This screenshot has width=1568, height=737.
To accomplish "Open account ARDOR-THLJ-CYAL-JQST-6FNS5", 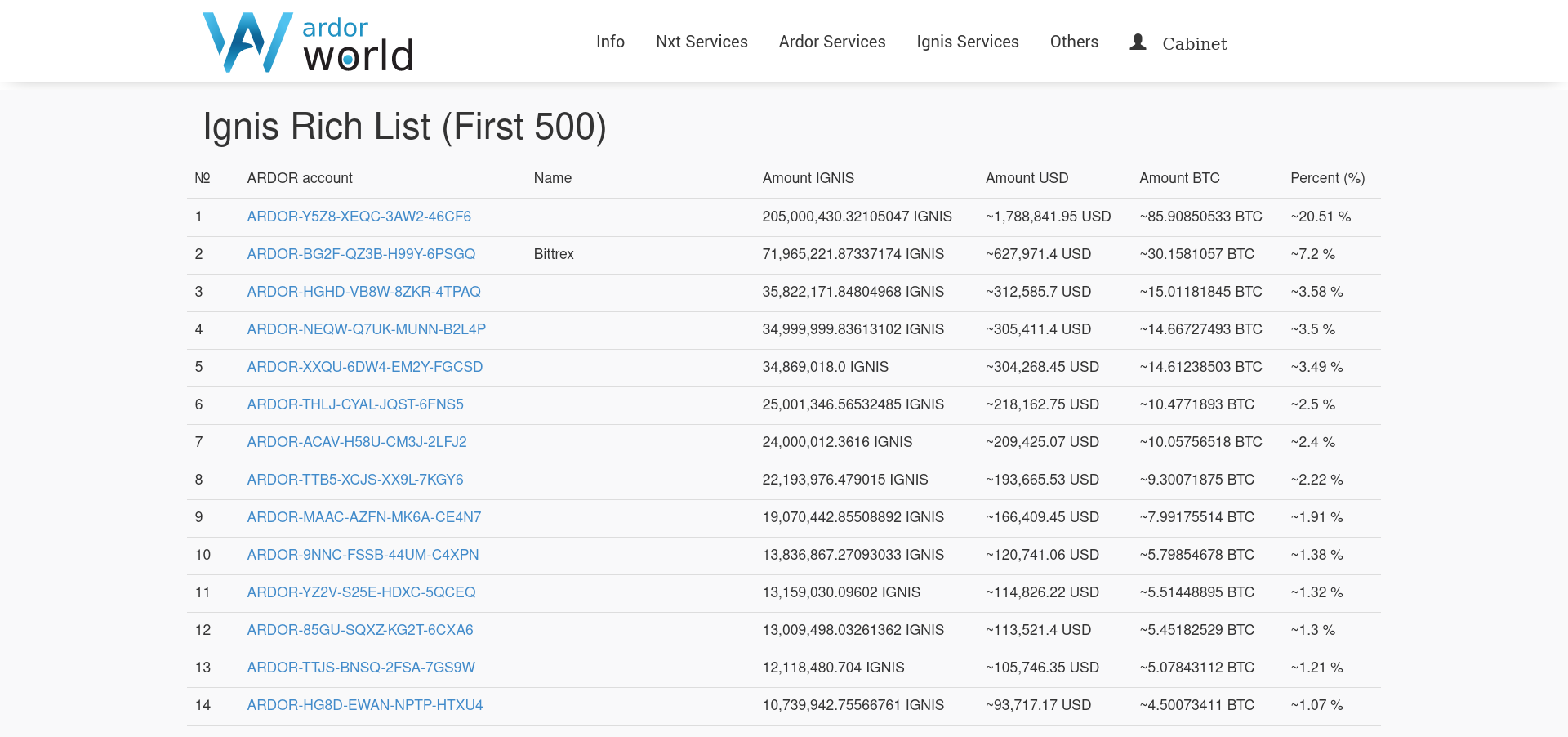I will [355, 404].
